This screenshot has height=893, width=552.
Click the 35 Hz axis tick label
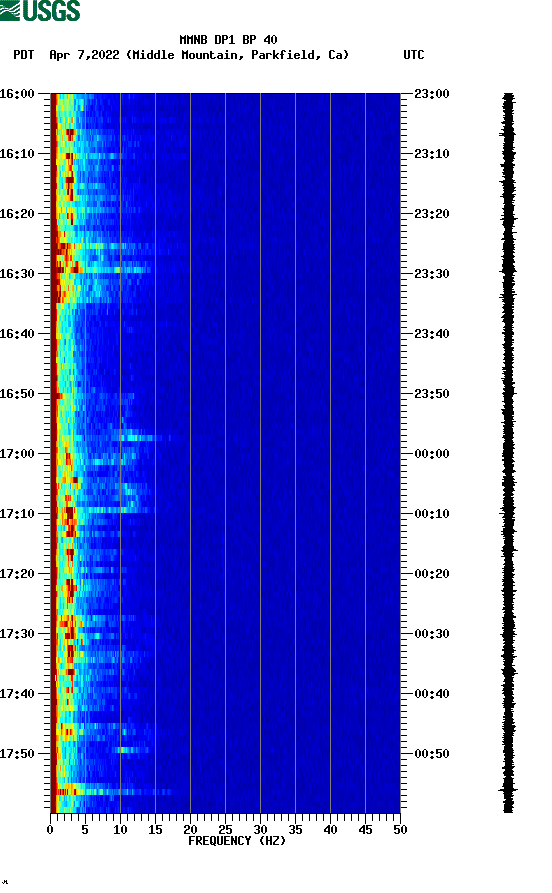click(x=295, y=830)
